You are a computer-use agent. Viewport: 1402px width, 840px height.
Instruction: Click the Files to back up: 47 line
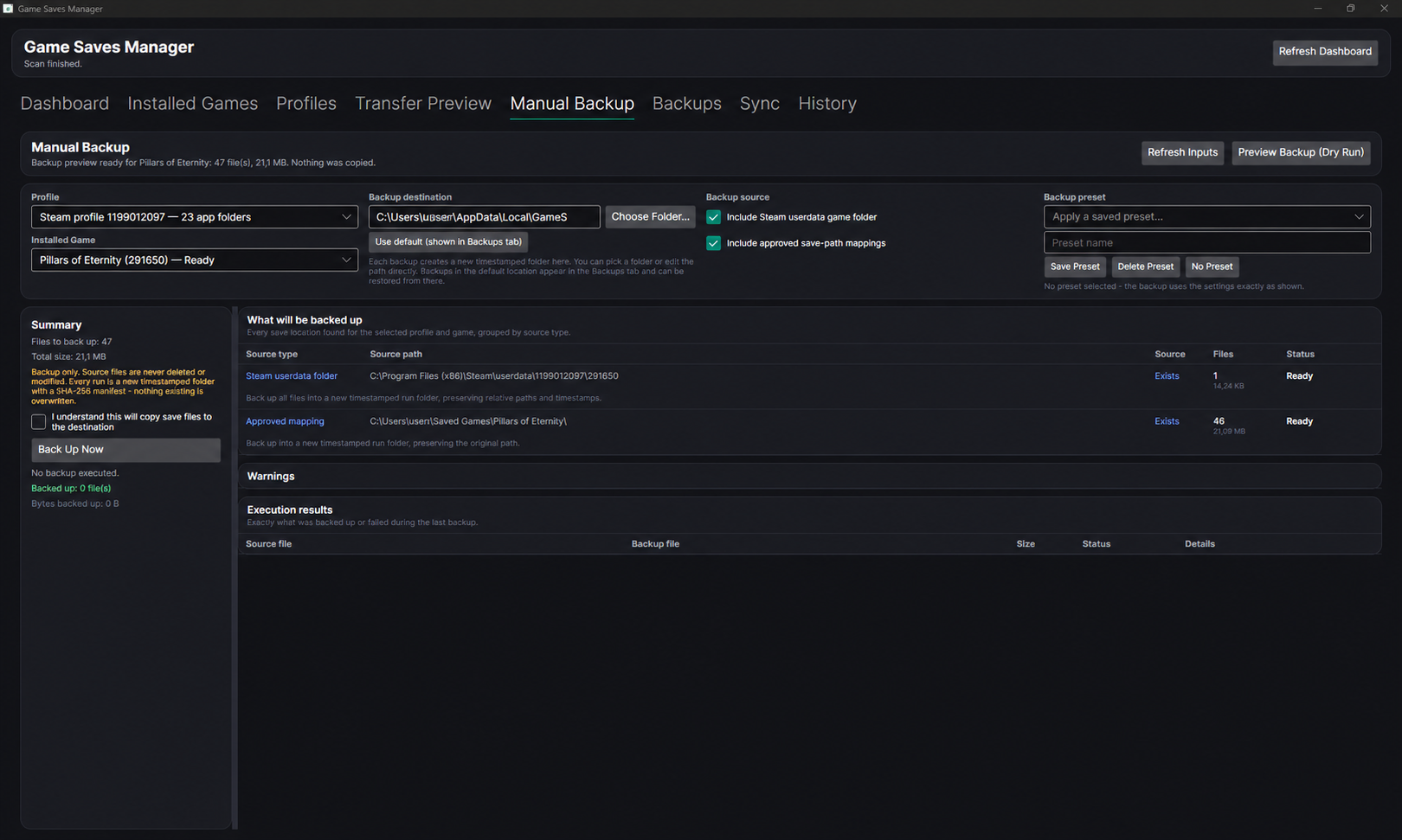72,342
